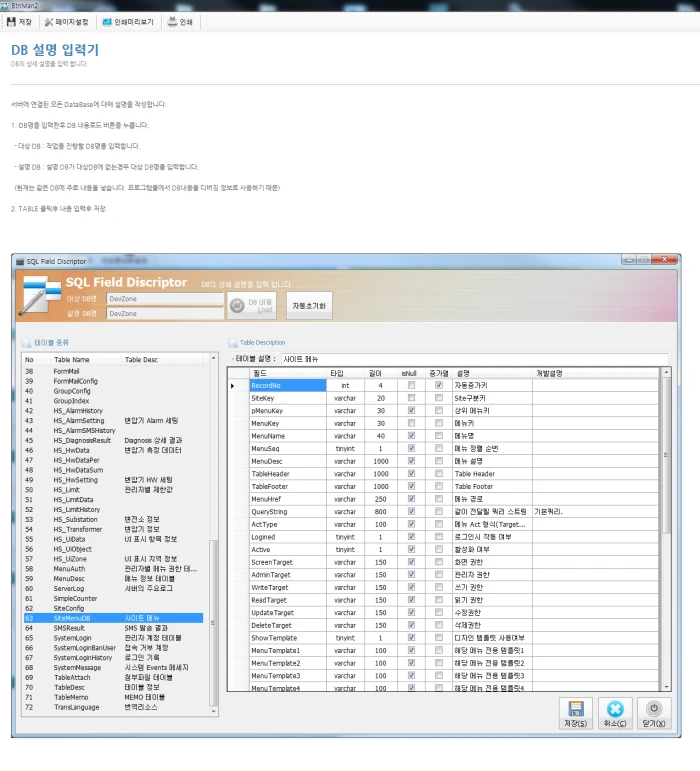Viewport: 700px width, 771px height.
Task: Select the MenuAuth table row
Action: (114, 569)
